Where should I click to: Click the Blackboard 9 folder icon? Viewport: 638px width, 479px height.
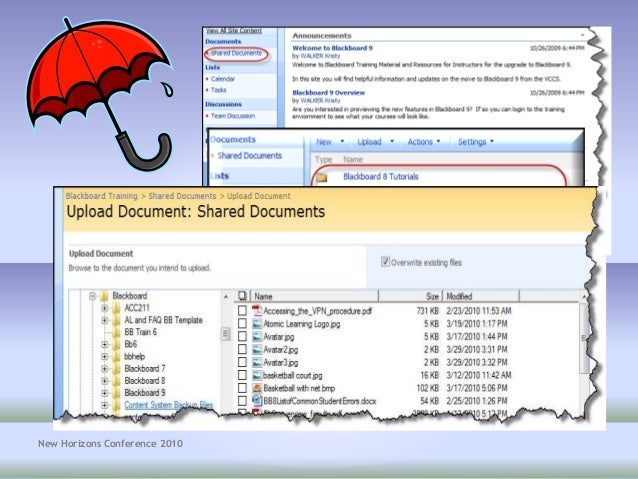tap(116, 393)
